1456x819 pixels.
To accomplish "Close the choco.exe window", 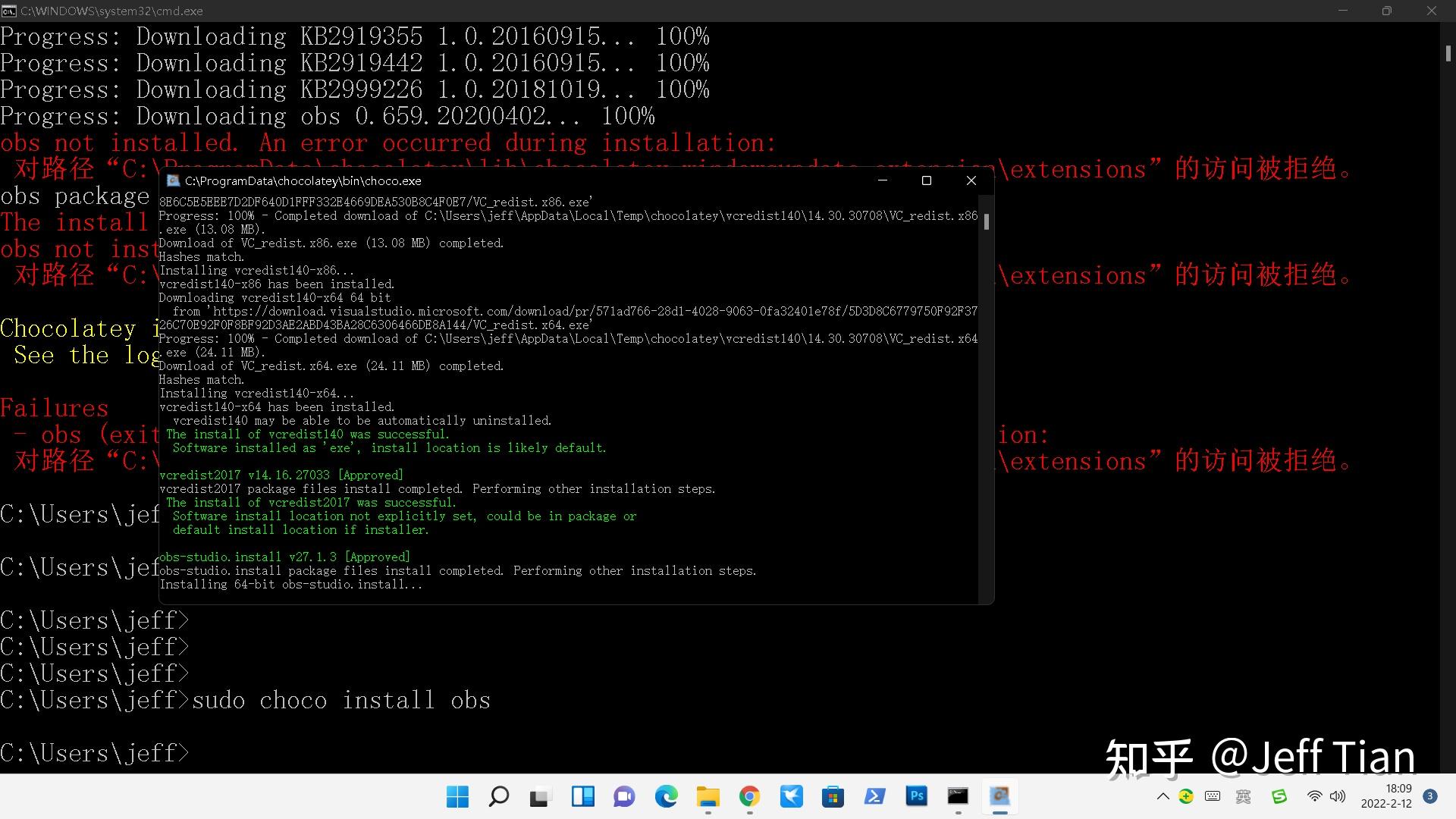I will [x=971, y=180].
